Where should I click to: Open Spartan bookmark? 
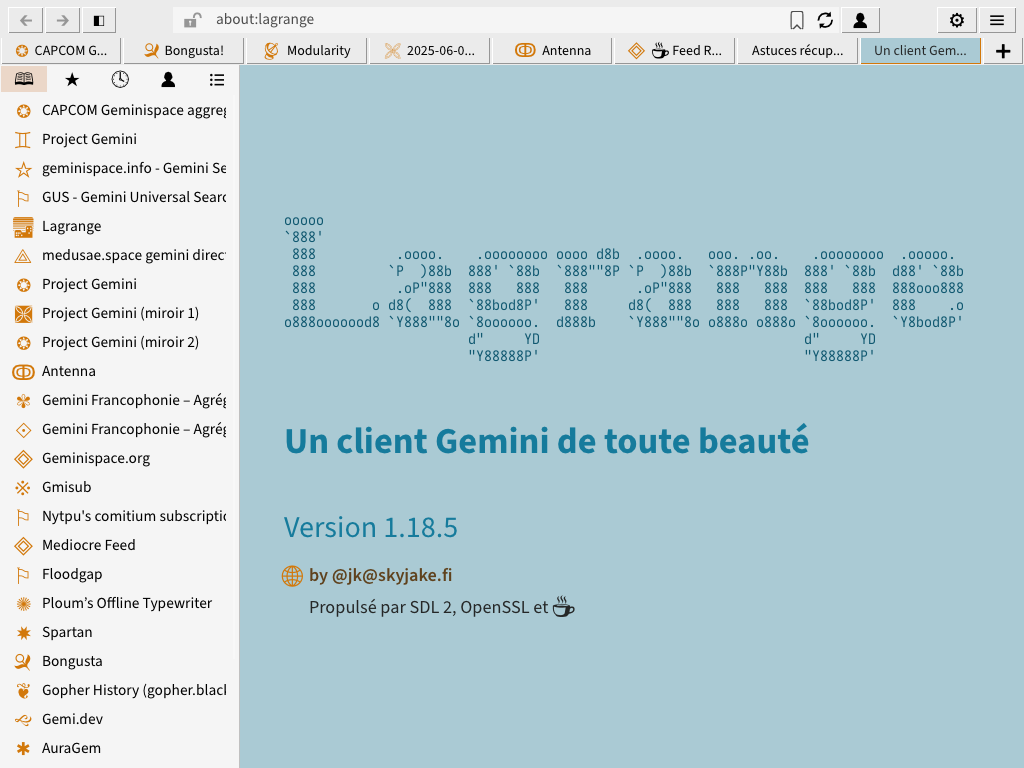[120, 632]
